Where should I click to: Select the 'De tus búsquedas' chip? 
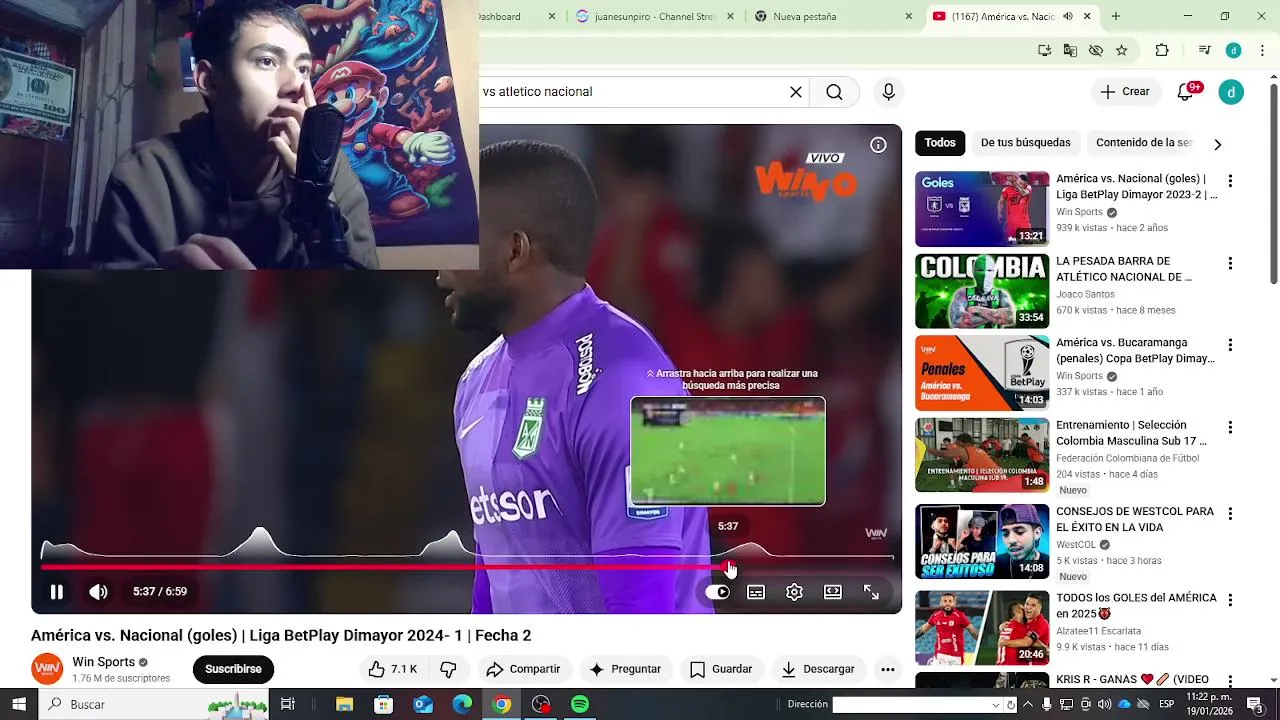pyautogui.click(x=1025, y=143)
